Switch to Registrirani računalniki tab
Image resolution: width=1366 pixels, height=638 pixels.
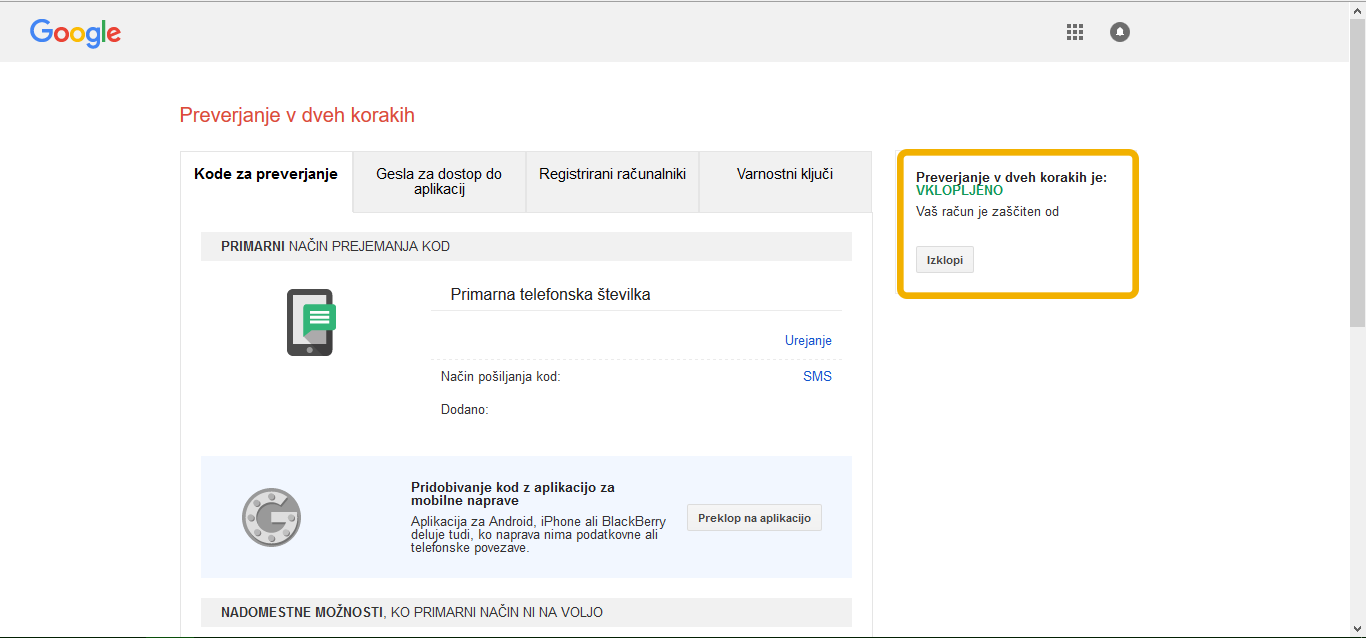[612, 181]
